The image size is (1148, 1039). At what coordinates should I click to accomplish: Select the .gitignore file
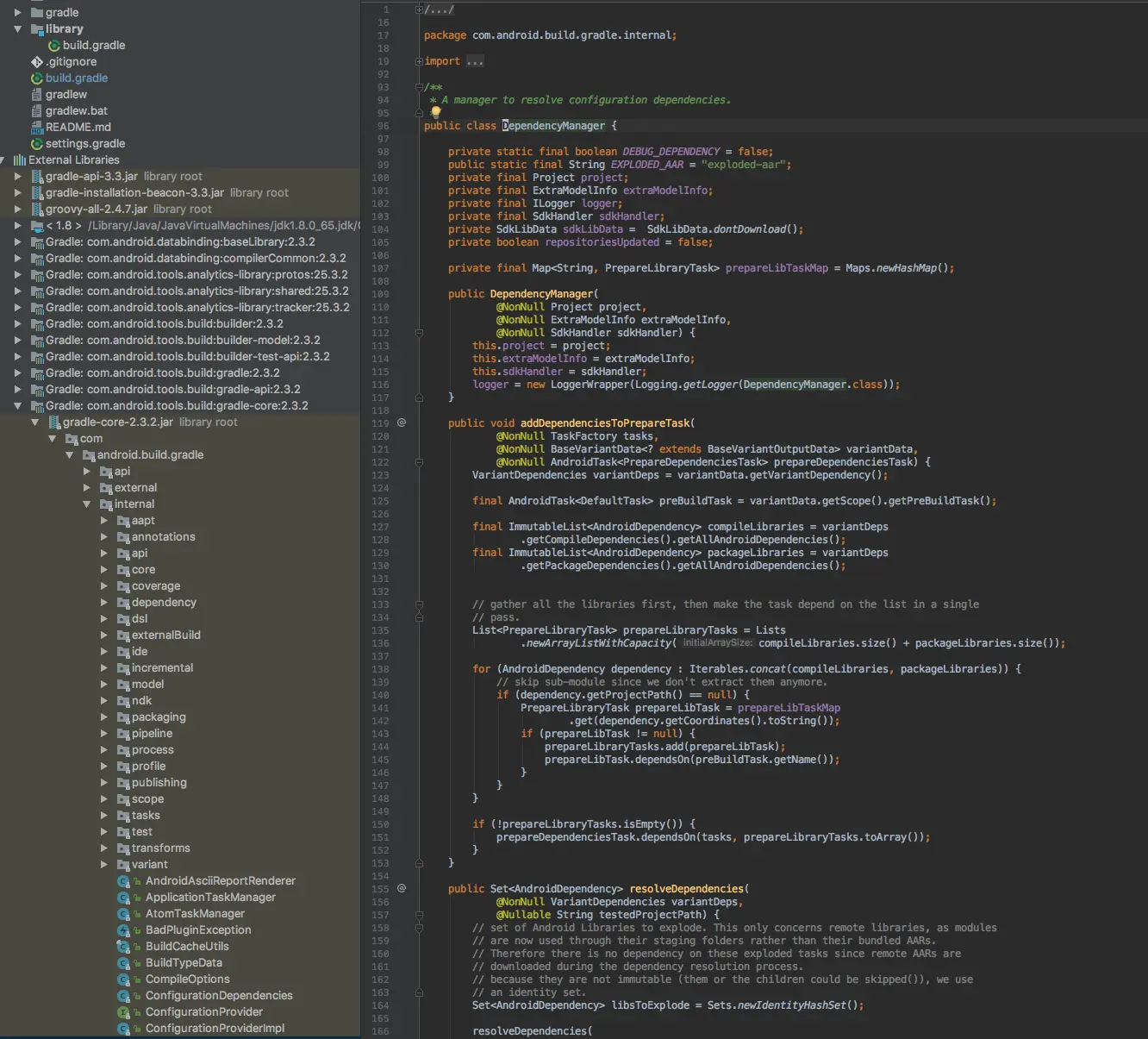tap(76, 61)
